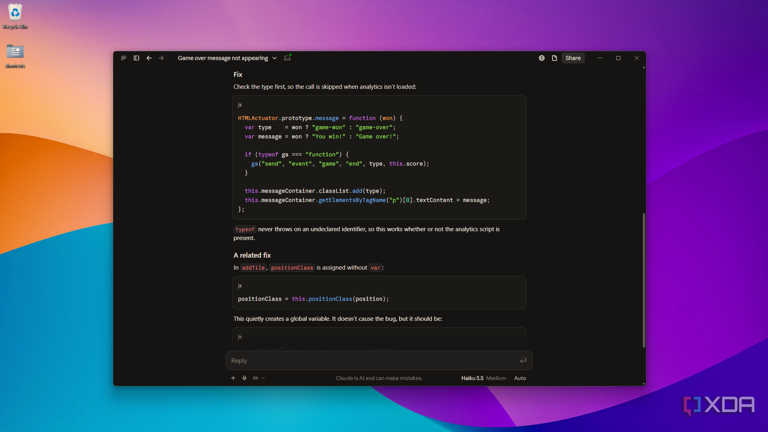Toggle the sidebar panel icon

136,58
